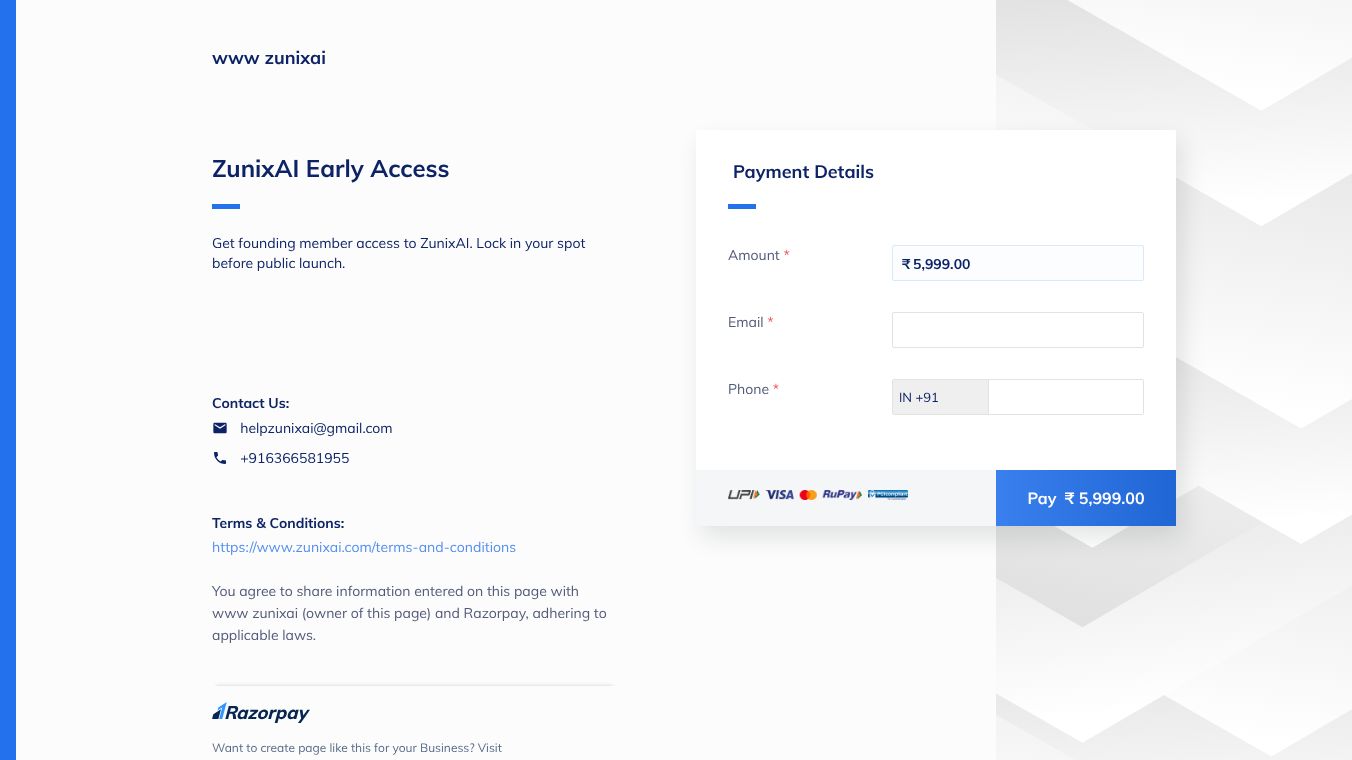Image resolution: width=1352 pixels, height=760 pixels.
Task: Select the Amount field showing 5,999.00
Action: click(x=1017, y=264)
